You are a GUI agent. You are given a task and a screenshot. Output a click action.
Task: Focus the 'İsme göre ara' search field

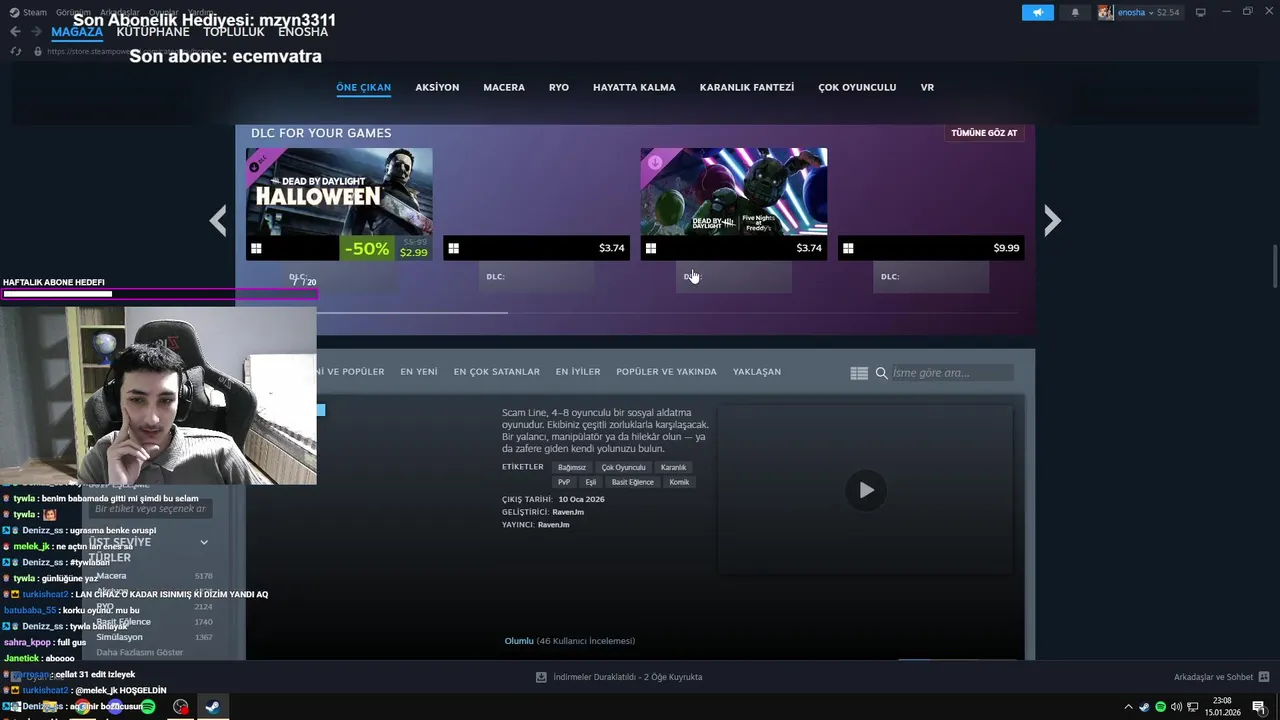click(951, 373)
